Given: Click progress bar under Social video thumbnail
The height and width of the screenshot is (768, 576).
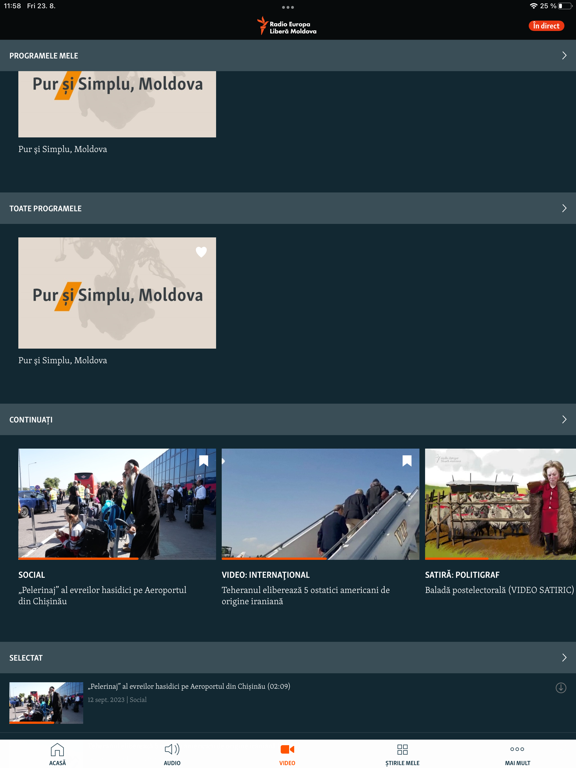Looking at the screenshot, I should [x=117, y=558].
